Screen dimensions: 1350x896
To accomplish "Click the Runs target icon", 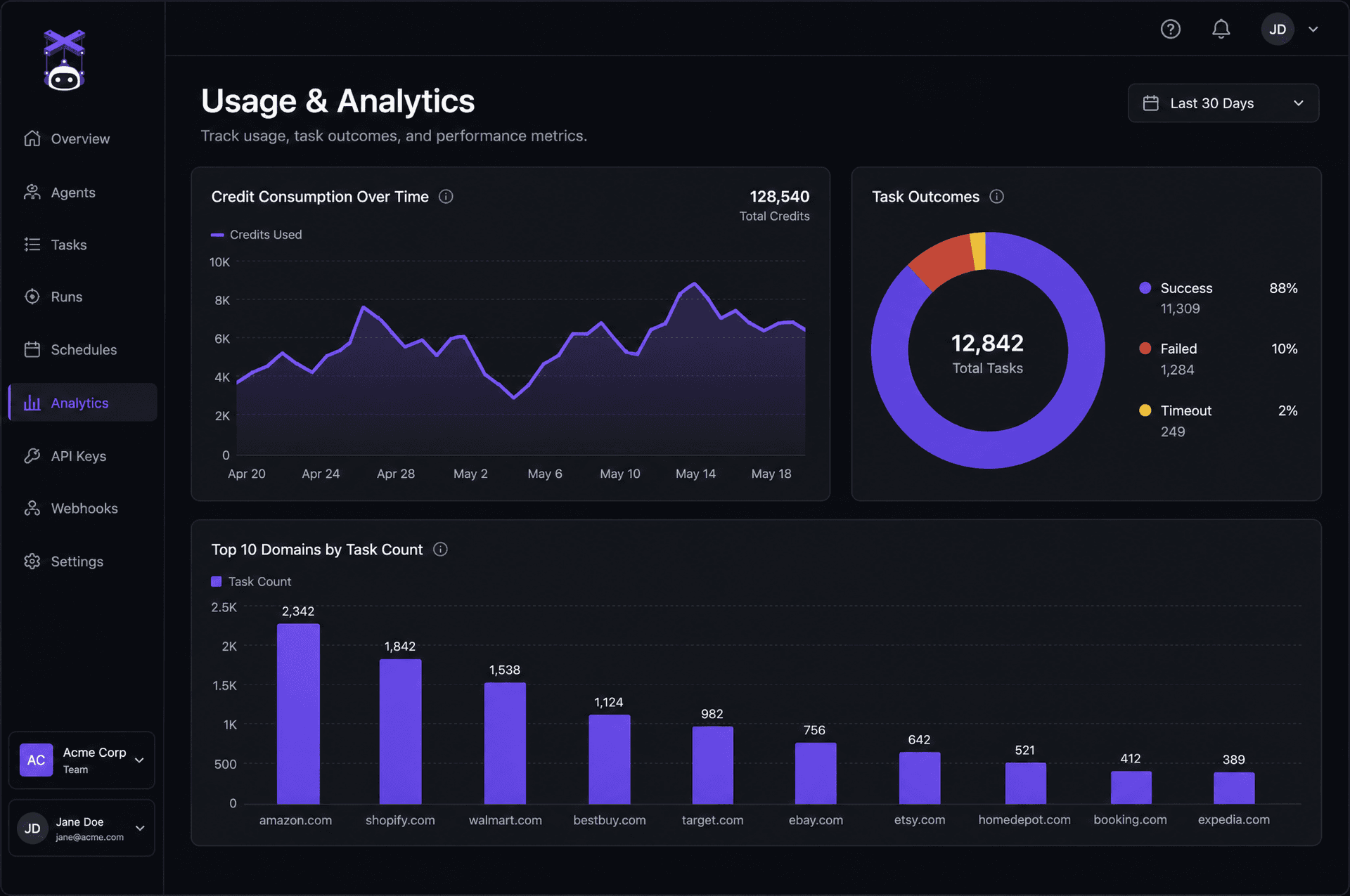I will pos(32,297).
